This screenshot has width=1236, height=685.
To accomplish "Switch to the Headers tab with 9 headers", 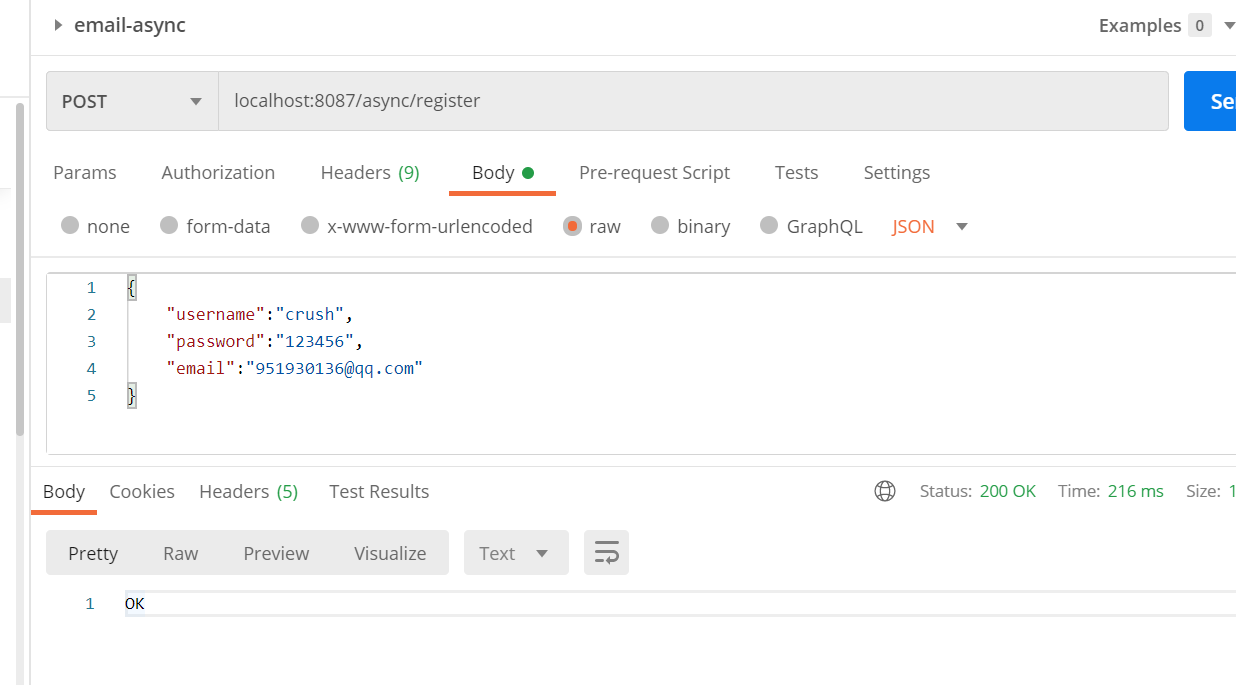I will [x=369, y=172].
